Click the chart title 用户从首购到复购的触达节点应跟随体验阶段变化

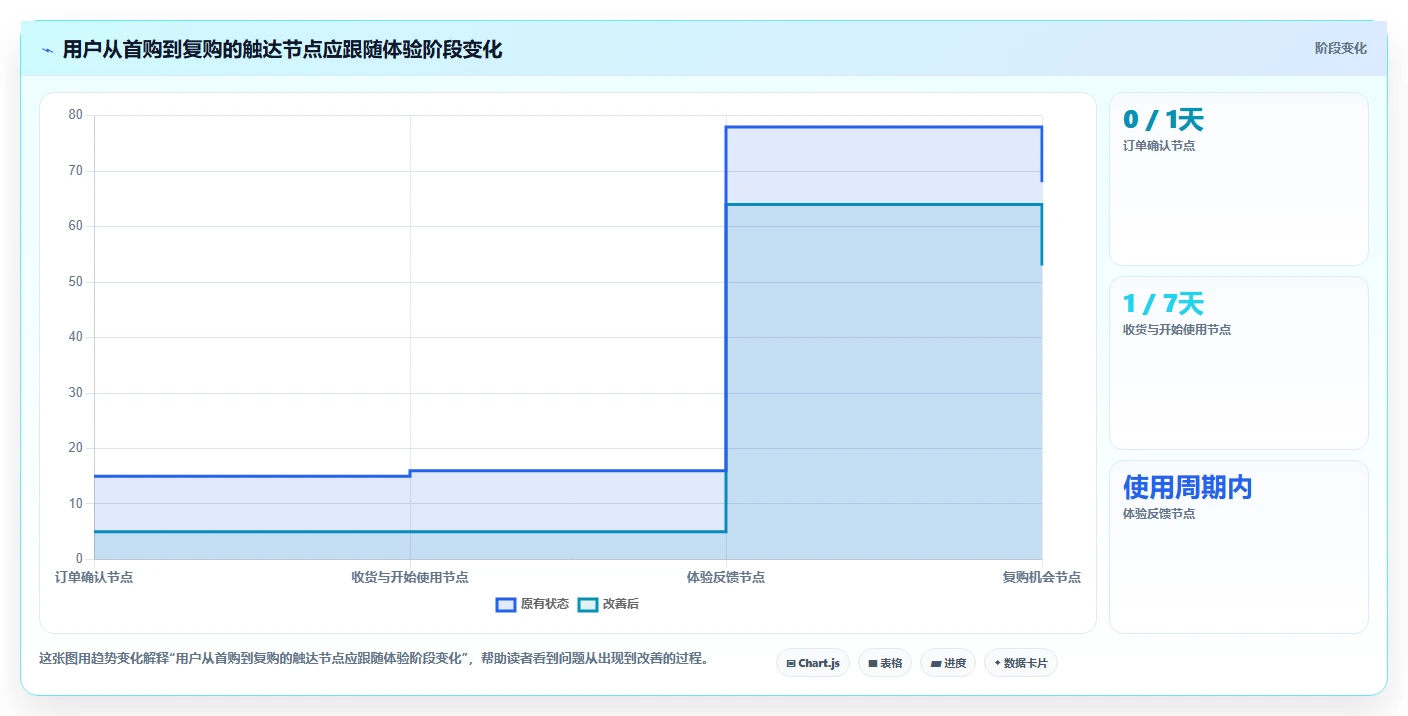(x=282, y=50)
